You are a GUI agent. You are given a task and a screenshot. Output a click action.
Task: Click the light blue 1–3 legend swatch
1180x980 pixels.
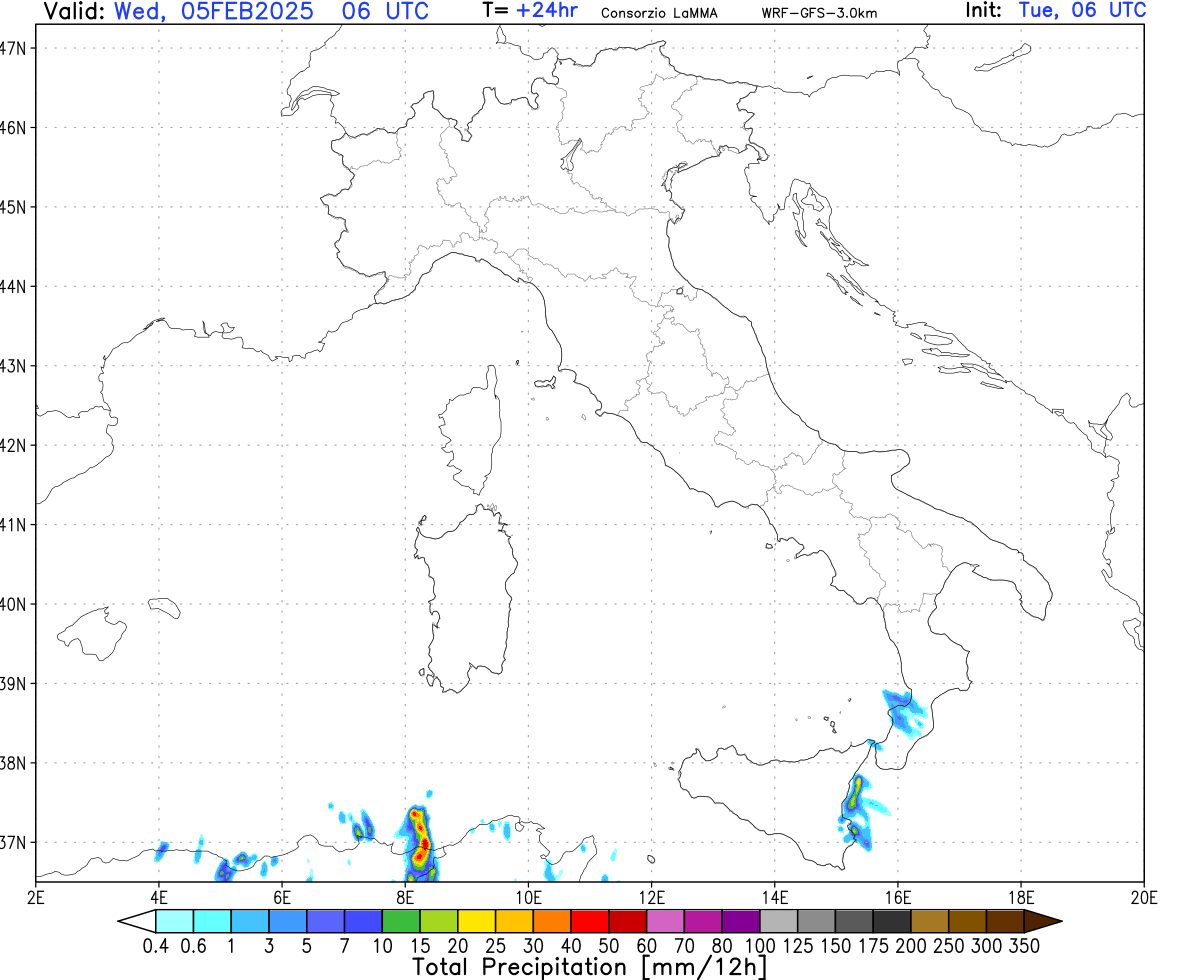pos(250,921)
